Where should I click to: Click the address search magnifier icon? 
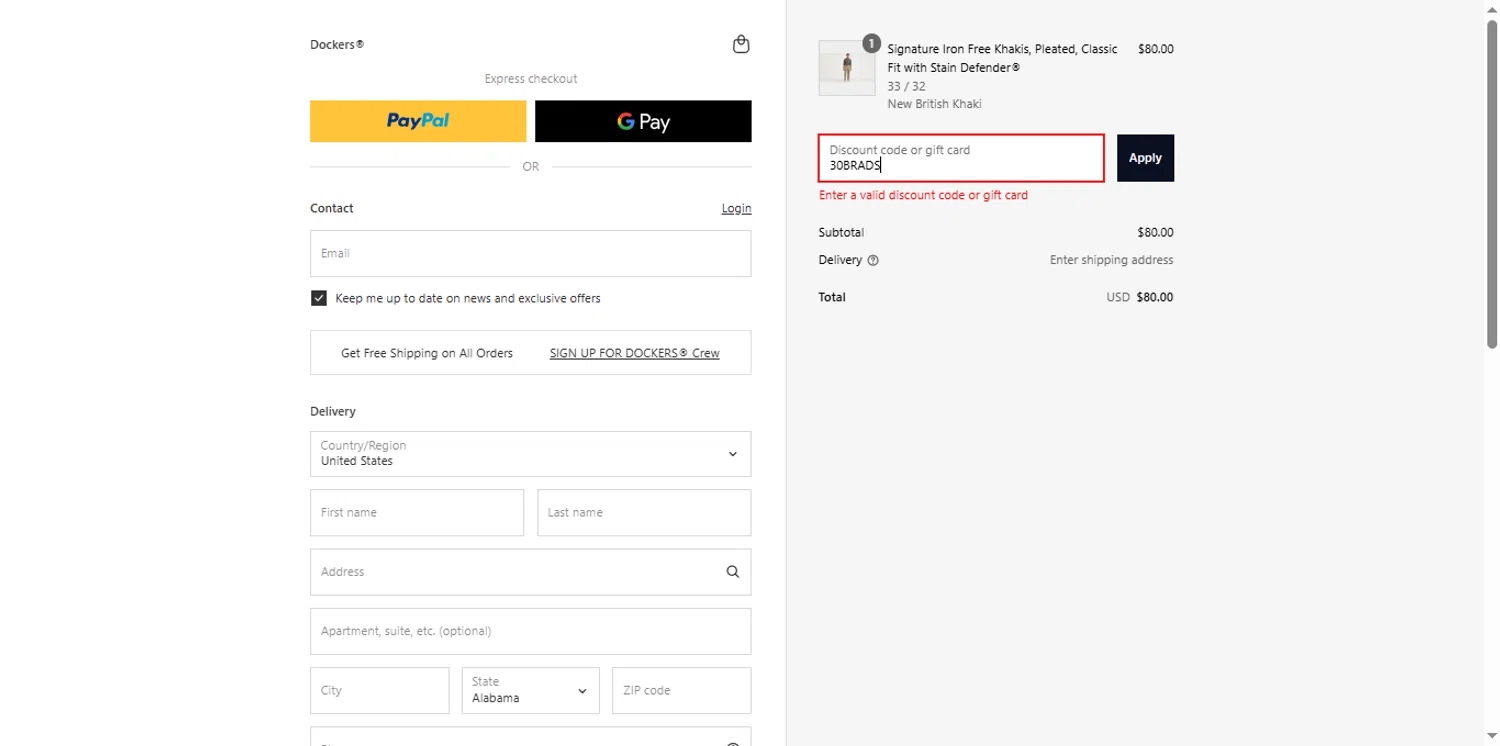(733, 572)
